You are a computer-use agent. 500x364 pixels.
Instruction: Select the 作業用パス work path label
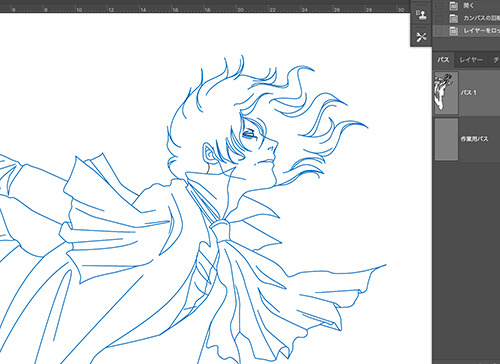(x=474, y=139)
